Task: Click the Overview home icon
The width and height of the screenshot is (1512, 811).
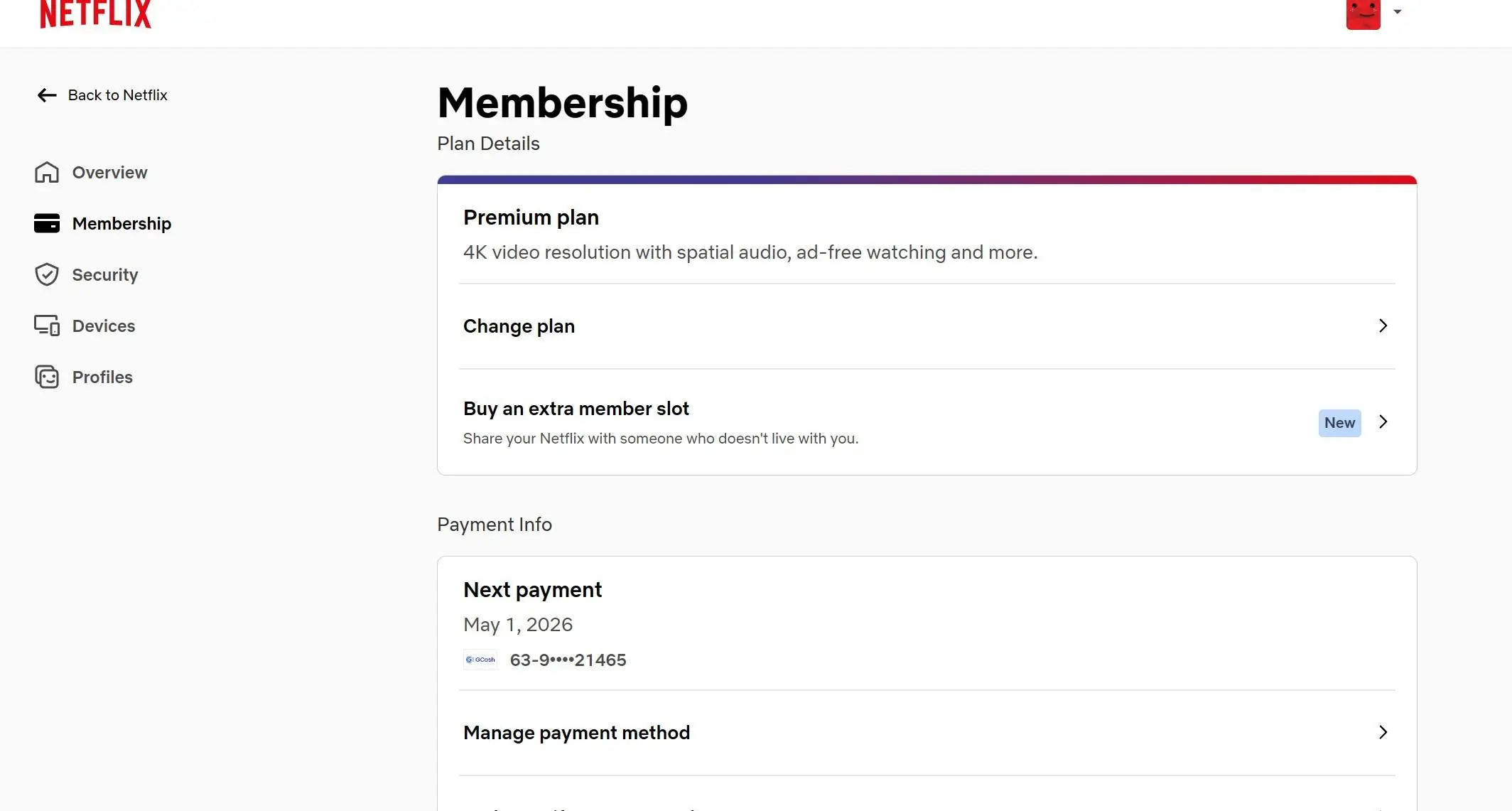Action: click(47, 173)
